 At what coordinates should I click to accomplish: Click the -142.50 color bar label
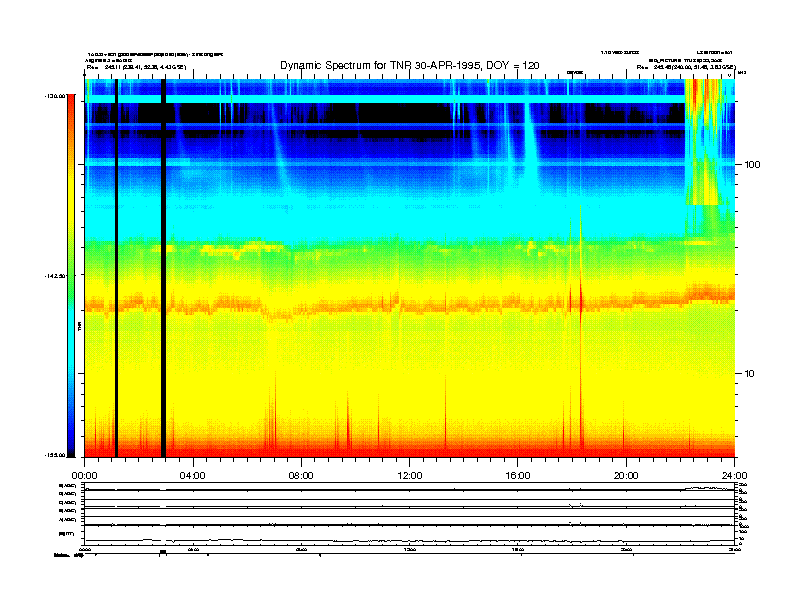click(56, 276)
